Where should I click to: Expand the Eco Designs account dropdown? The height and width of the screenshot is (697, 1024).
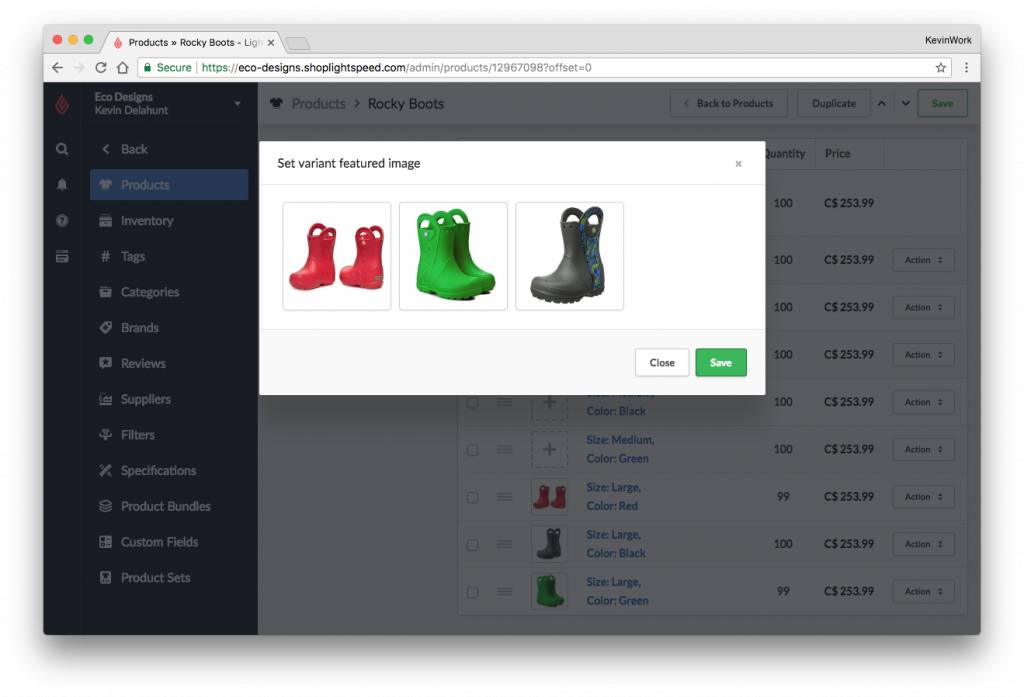coord(237,104)
